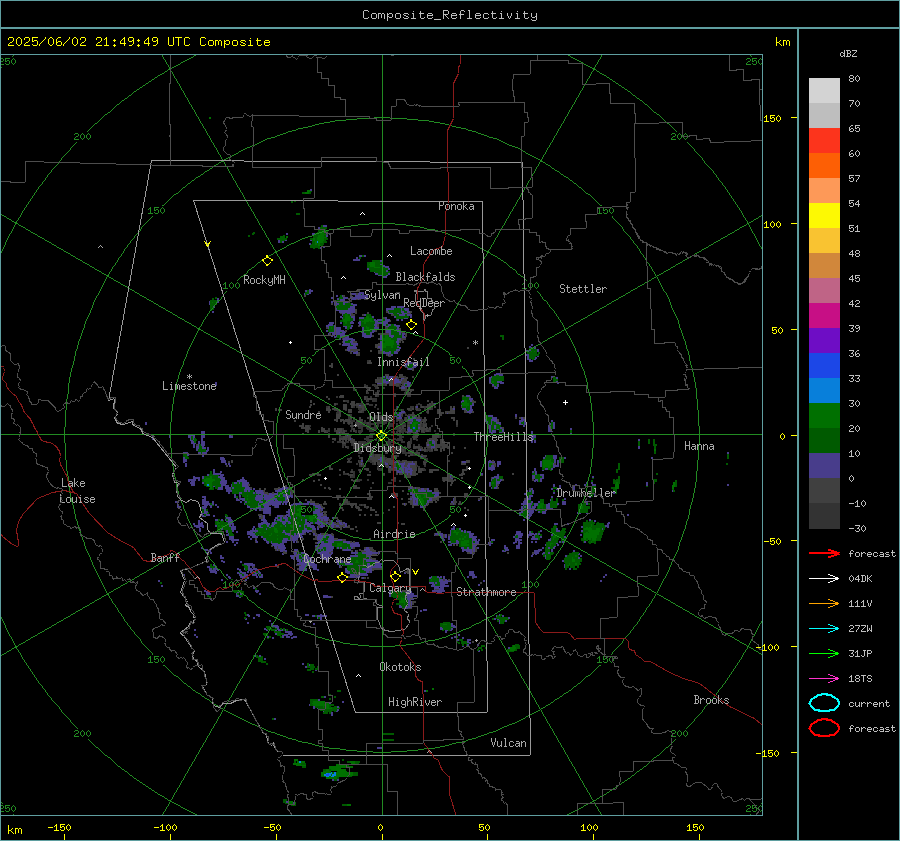This screenshot has height=841, width=900.
Task: Click the Didsbury city label
Action: pos(377,448)
